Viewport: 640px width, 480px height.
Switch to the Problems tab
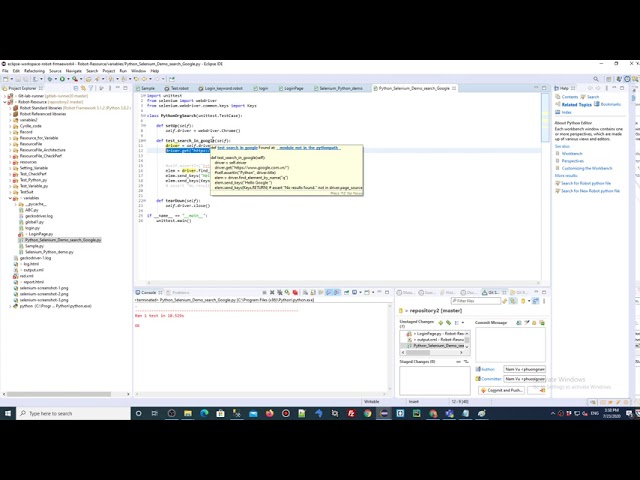178,293
